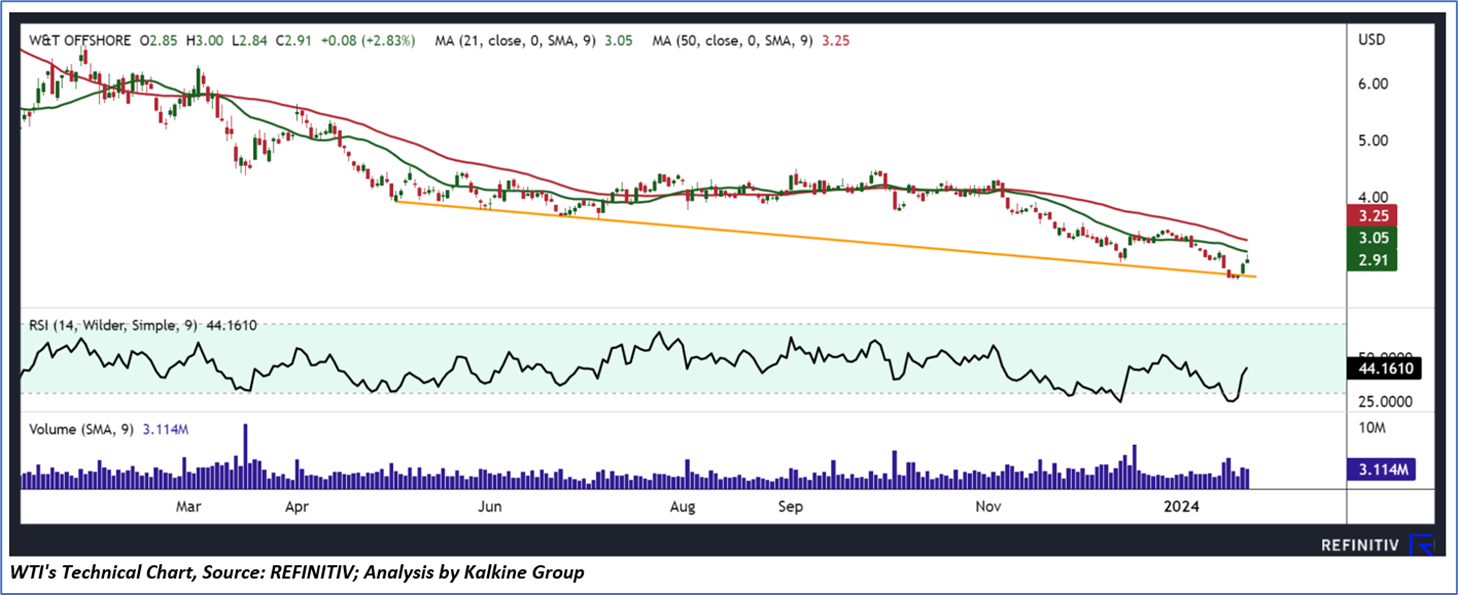Click the 5.00 price axis label

tap(1375, 141)
